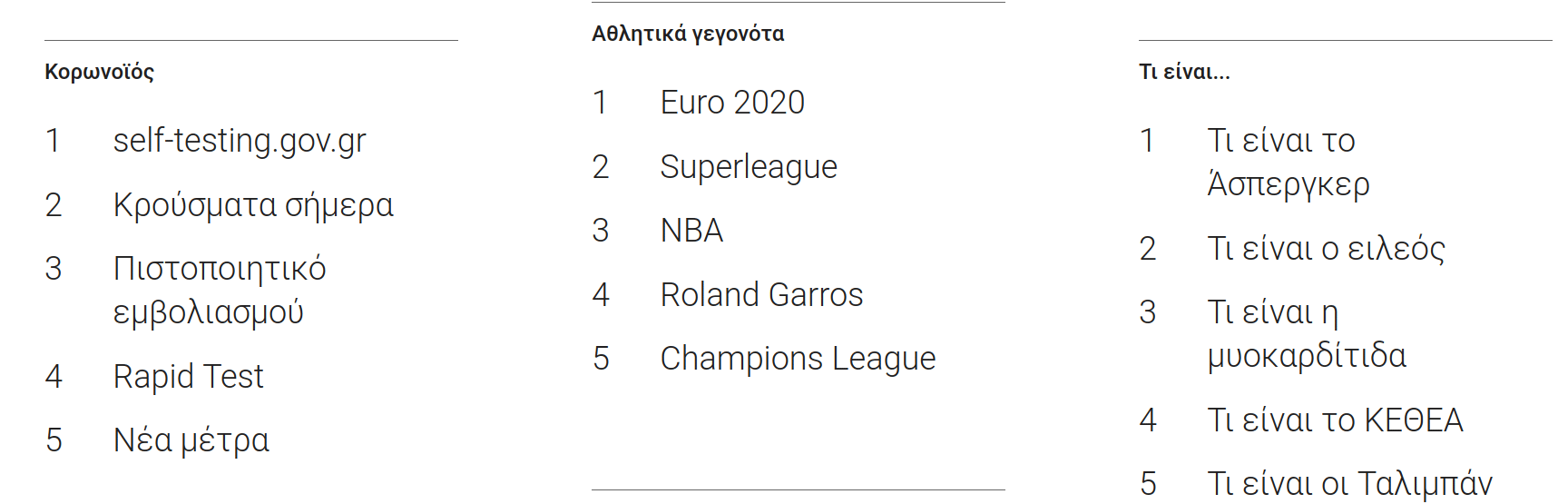The width and height of the screenshot is (1568, 504).
Task: Click the Κρούσματα σήμερα entry
Action: pos(253,205)
